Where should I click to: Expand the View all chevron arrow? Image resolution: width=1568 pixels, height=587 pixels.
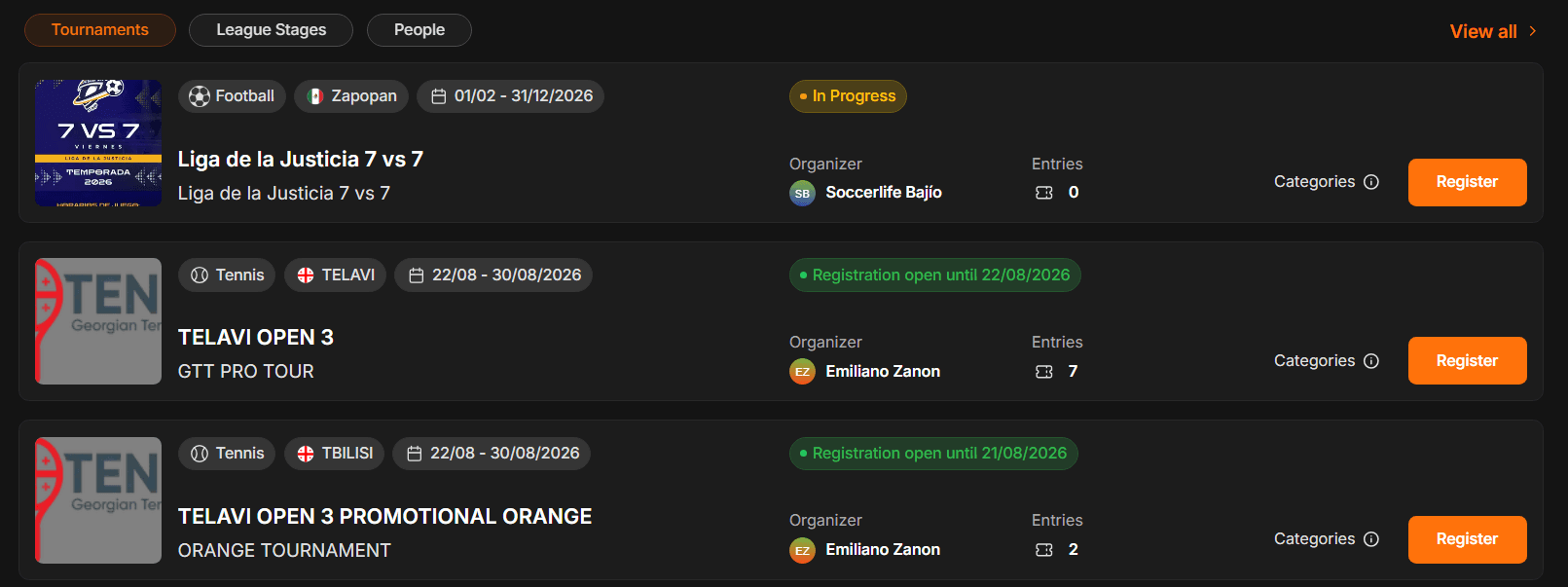[1533, 31]
